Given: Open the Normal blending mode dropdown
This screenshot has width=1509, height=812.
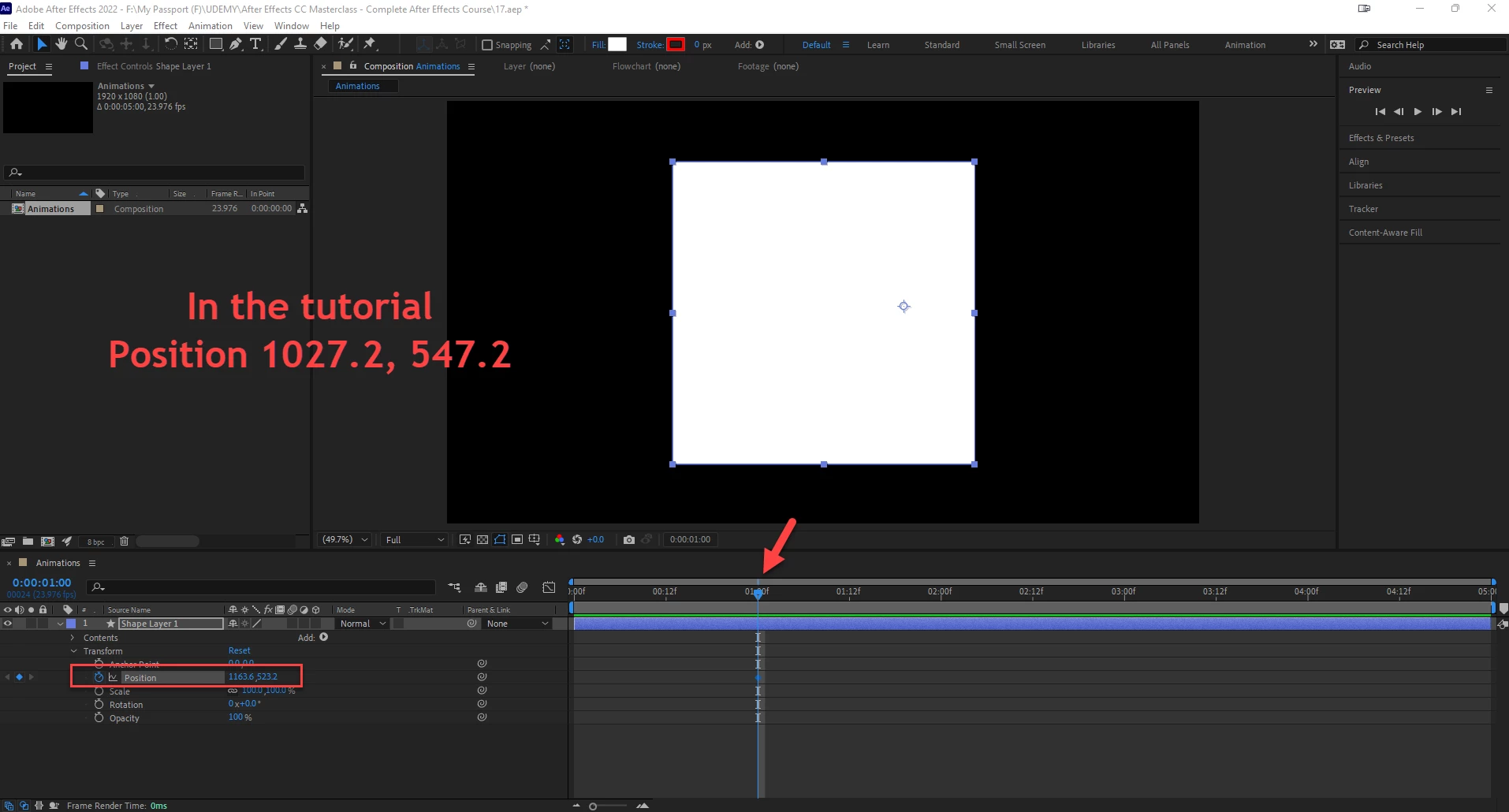Looking at the screenshot, I should click(x=363, y=624).
